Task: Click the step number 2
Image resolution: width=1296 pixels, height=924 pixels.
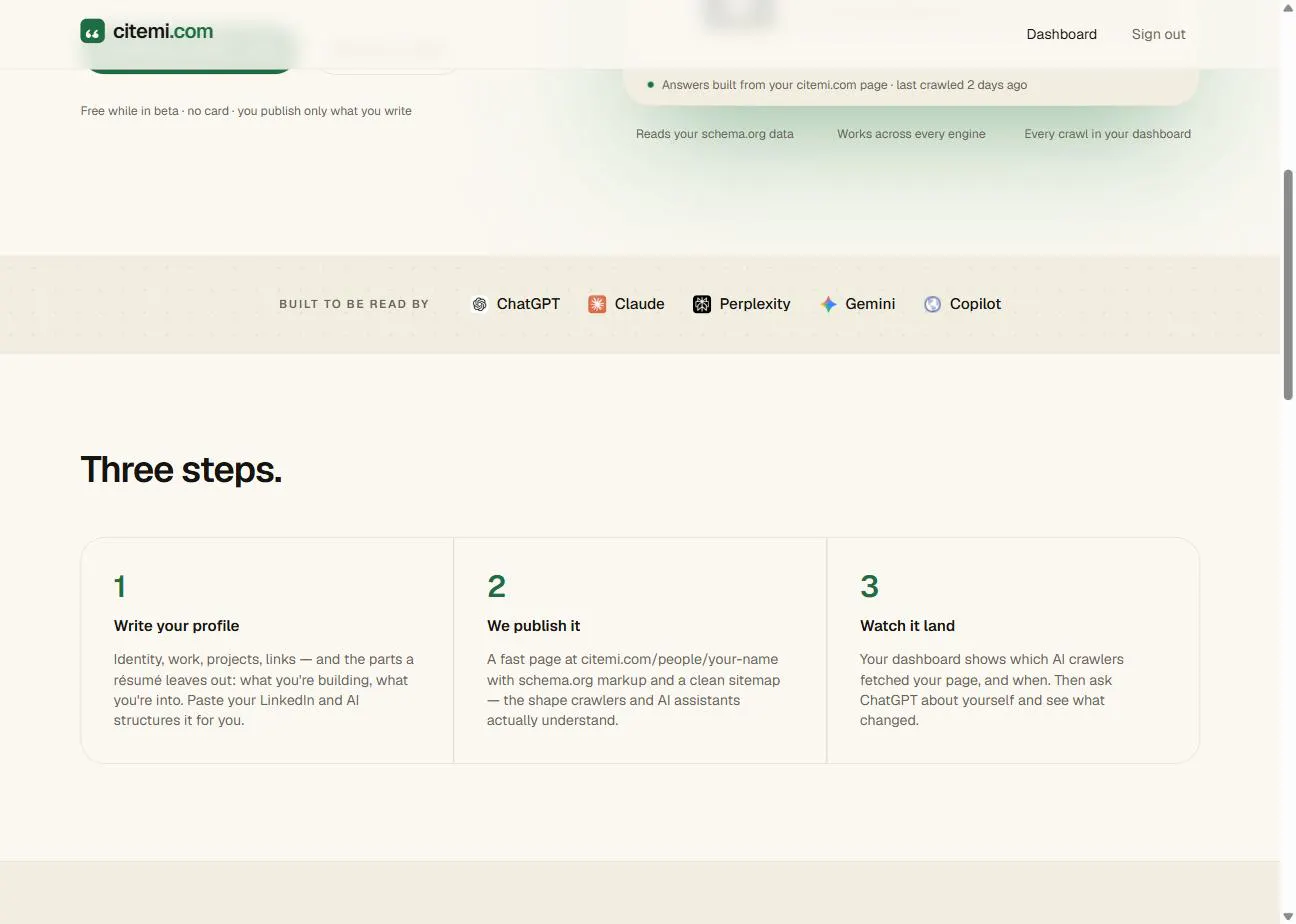Action: point(496,586)
